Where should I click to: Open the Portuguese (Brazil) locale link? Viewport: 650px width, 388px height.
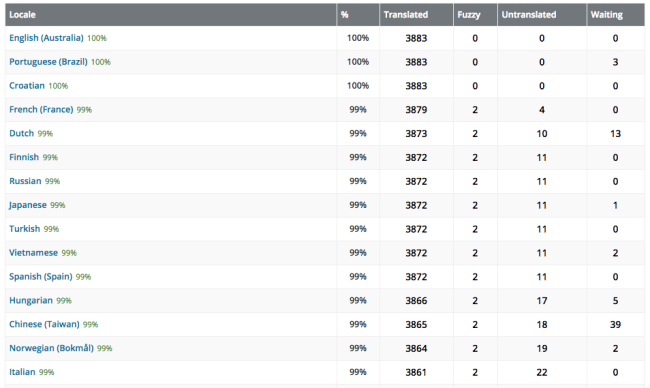[x=48, y=62]
